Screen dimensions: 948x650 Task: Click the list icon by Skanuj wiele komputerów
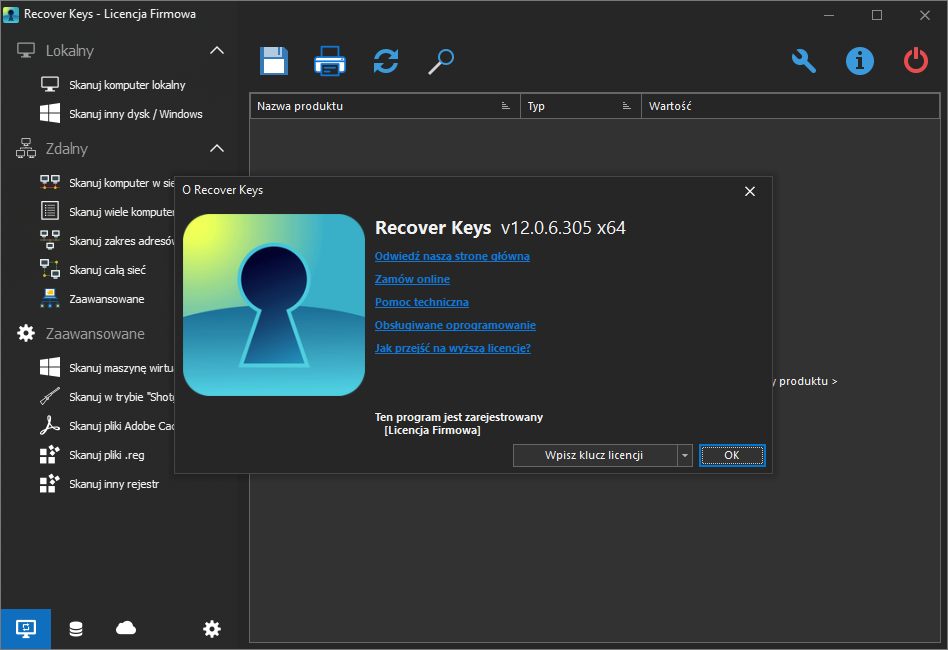point(50,211)
